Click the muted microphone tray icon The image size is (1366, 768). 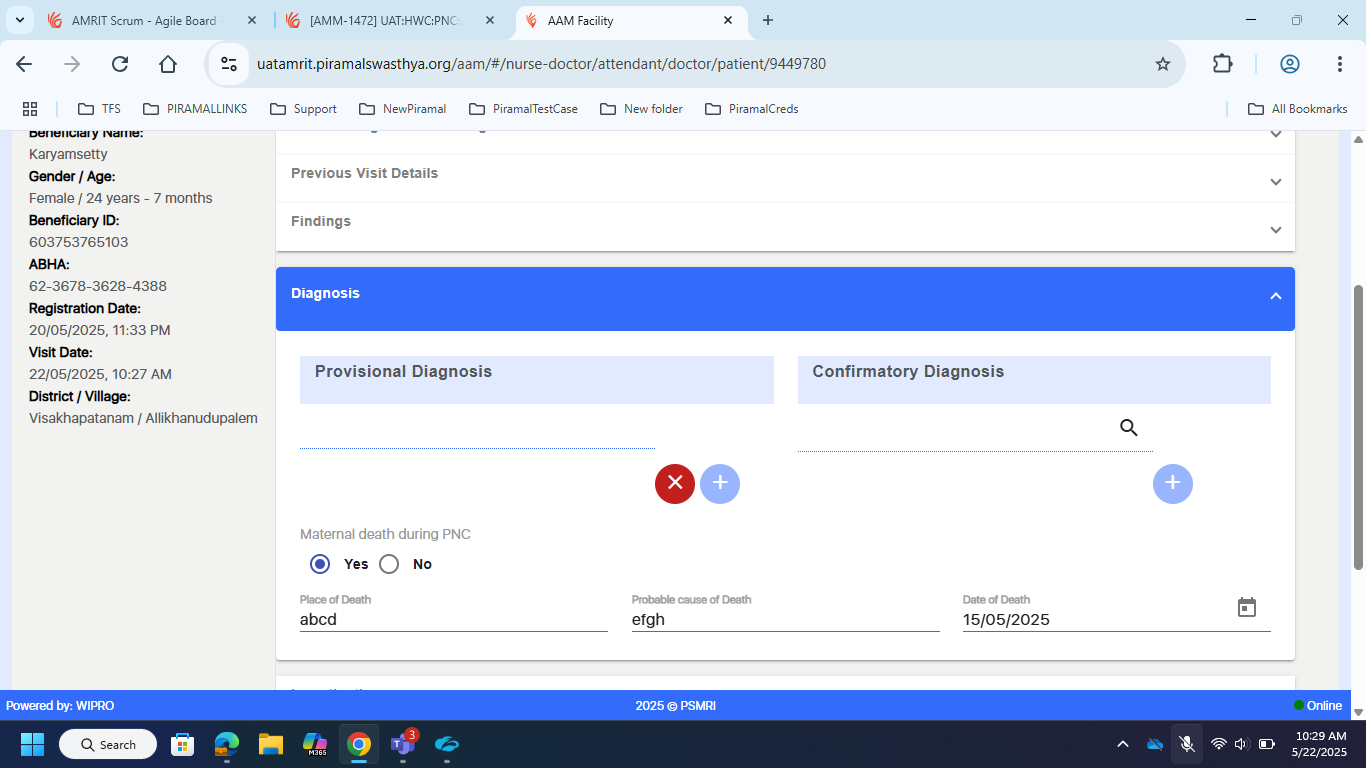click(x=1186, y=744)
